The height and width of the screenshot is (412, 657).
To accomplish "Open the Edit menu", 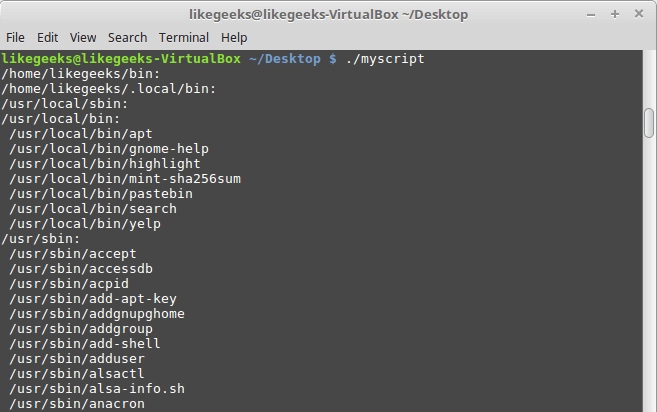I will (x=49, y=37).
